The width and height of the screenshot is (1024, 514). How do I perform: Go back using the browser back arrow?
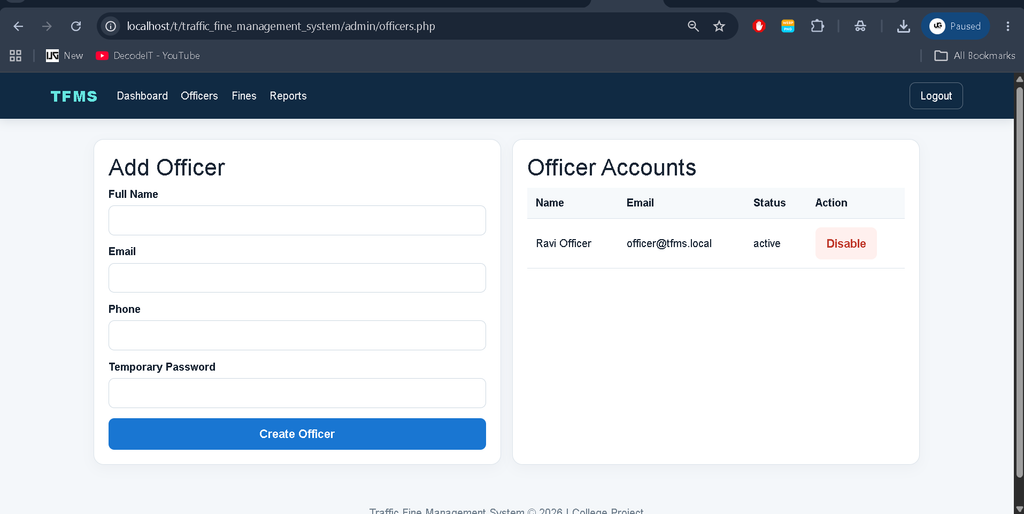pos(18,26)
